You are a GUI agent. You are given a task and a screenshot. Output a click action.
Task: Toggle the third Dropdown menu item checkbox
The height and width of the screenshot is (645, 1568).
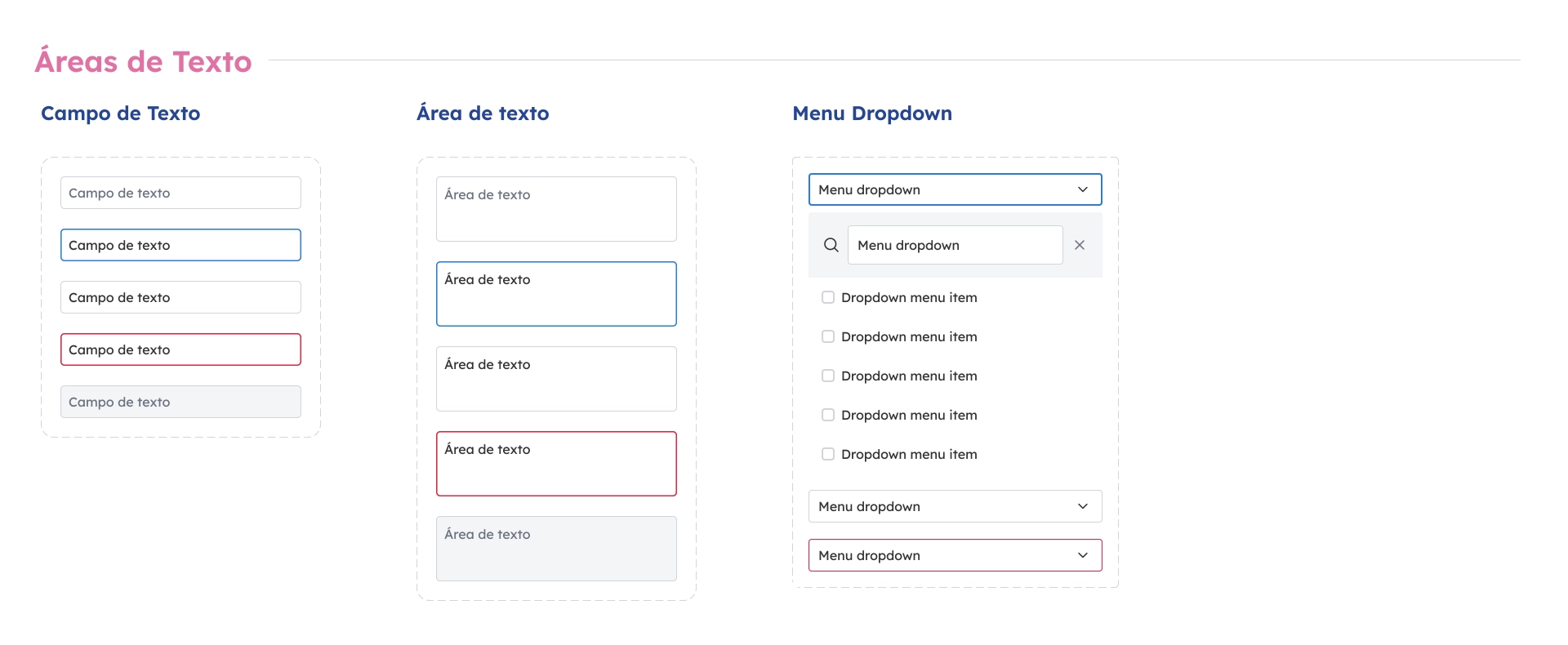pos(828,376)
